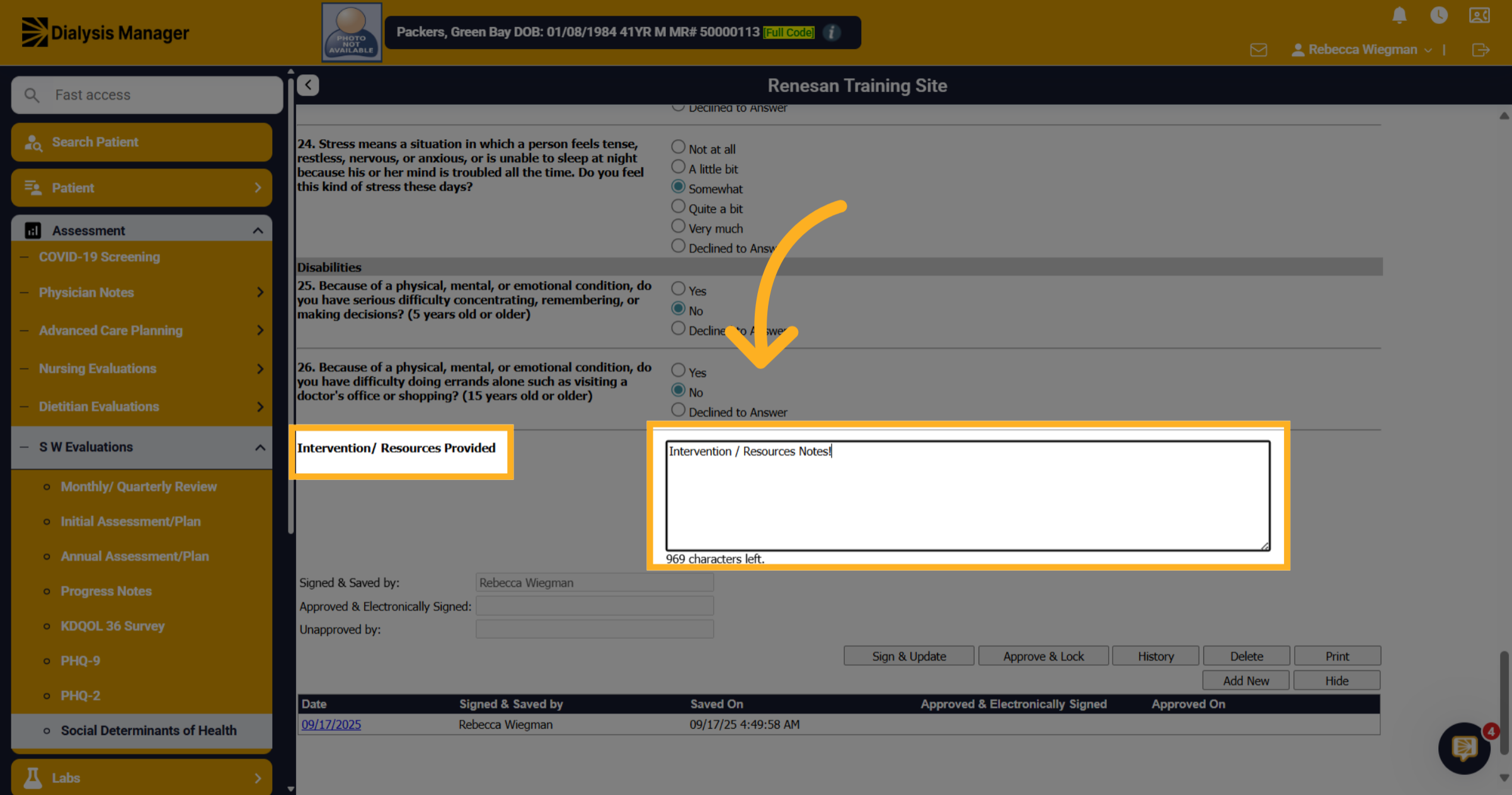Select 'Not at all' for question 24
This screenshot has height=795, width=1512.
678,147
